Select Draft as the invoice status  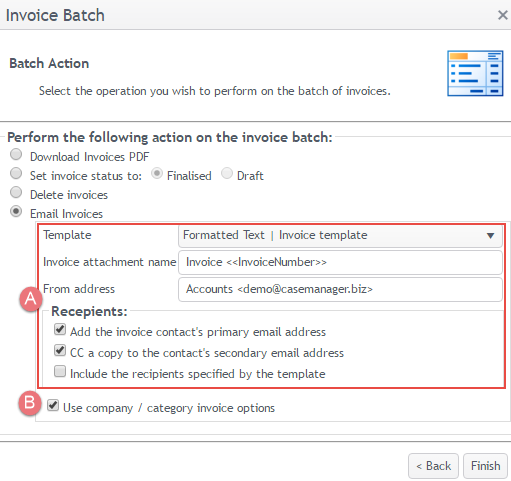227,173
